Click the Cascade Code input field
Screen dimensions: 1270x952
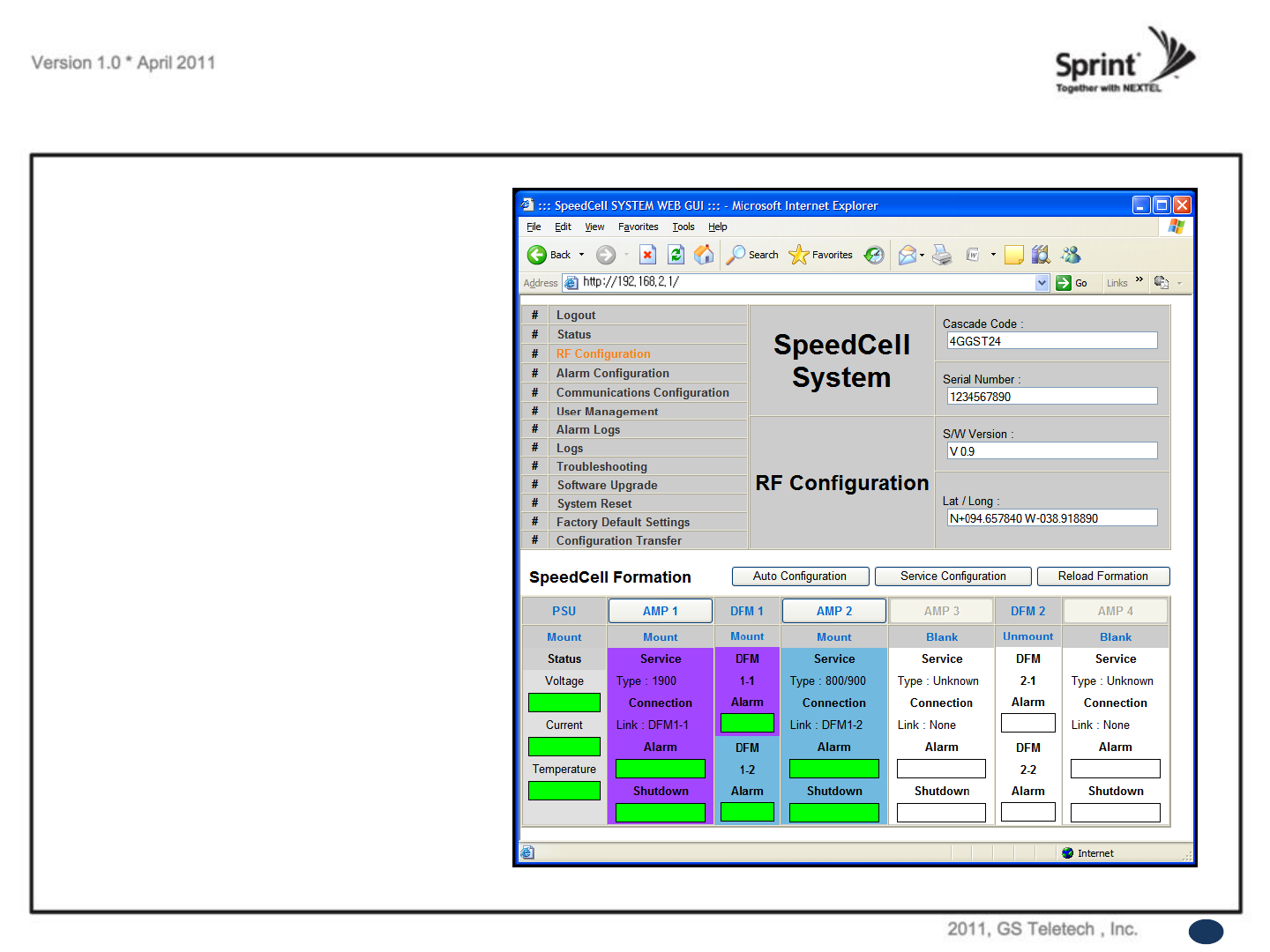point(1052,341)
